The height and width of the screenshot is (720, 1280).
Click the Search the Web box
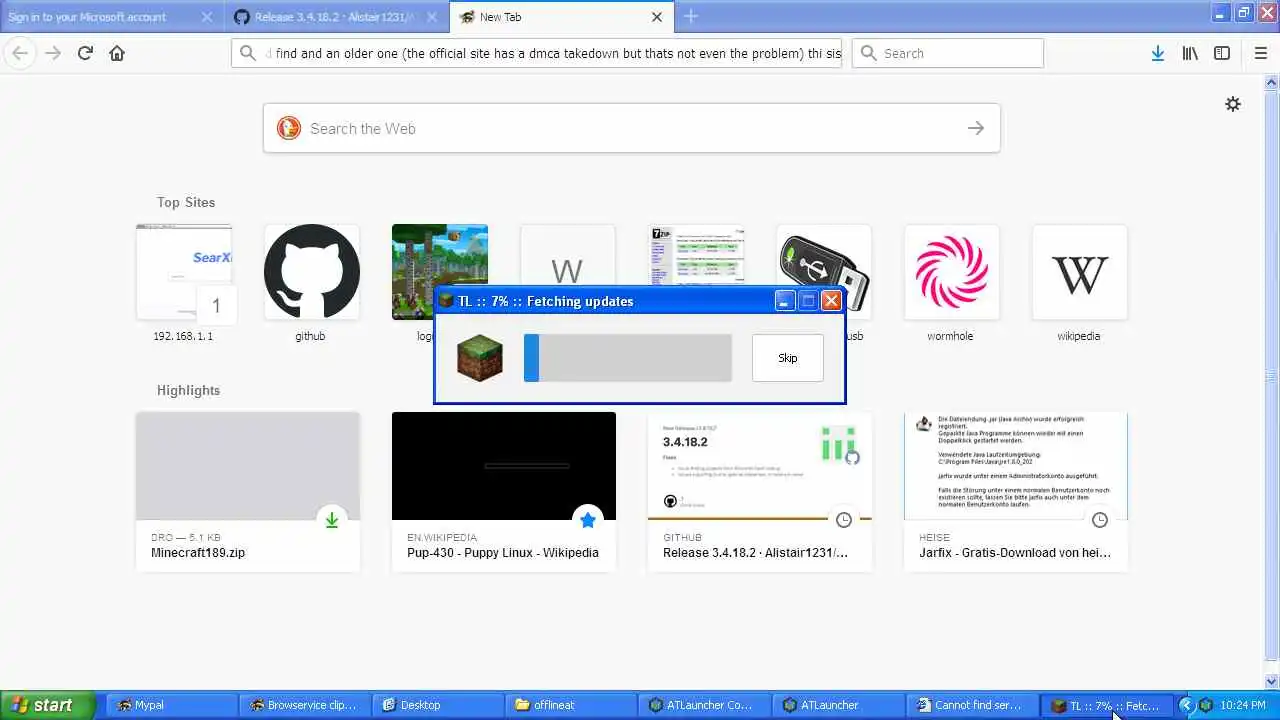632,128
